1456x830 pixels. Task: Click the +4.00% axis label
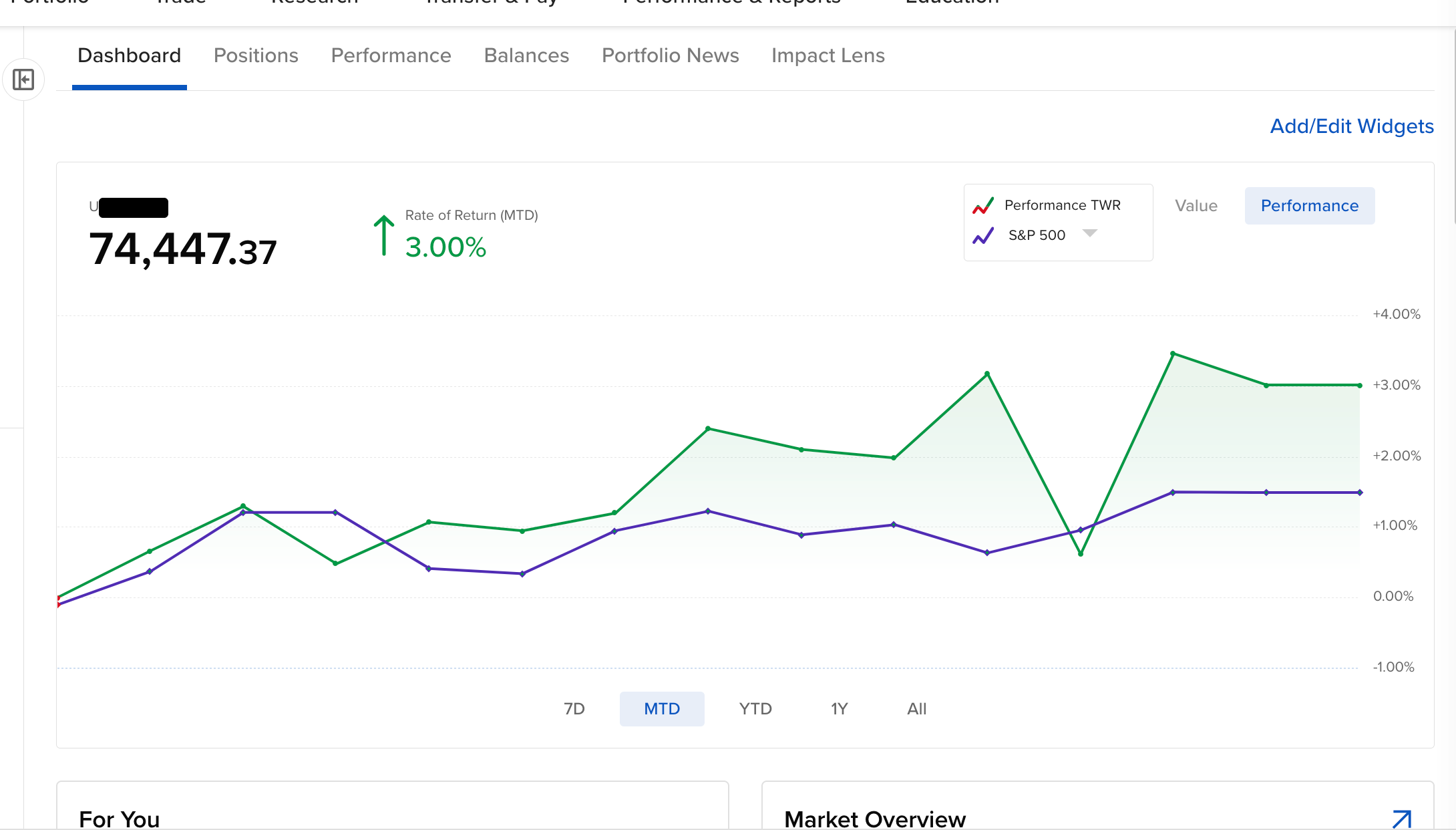pyautogui.click(x=1397, y=314)
